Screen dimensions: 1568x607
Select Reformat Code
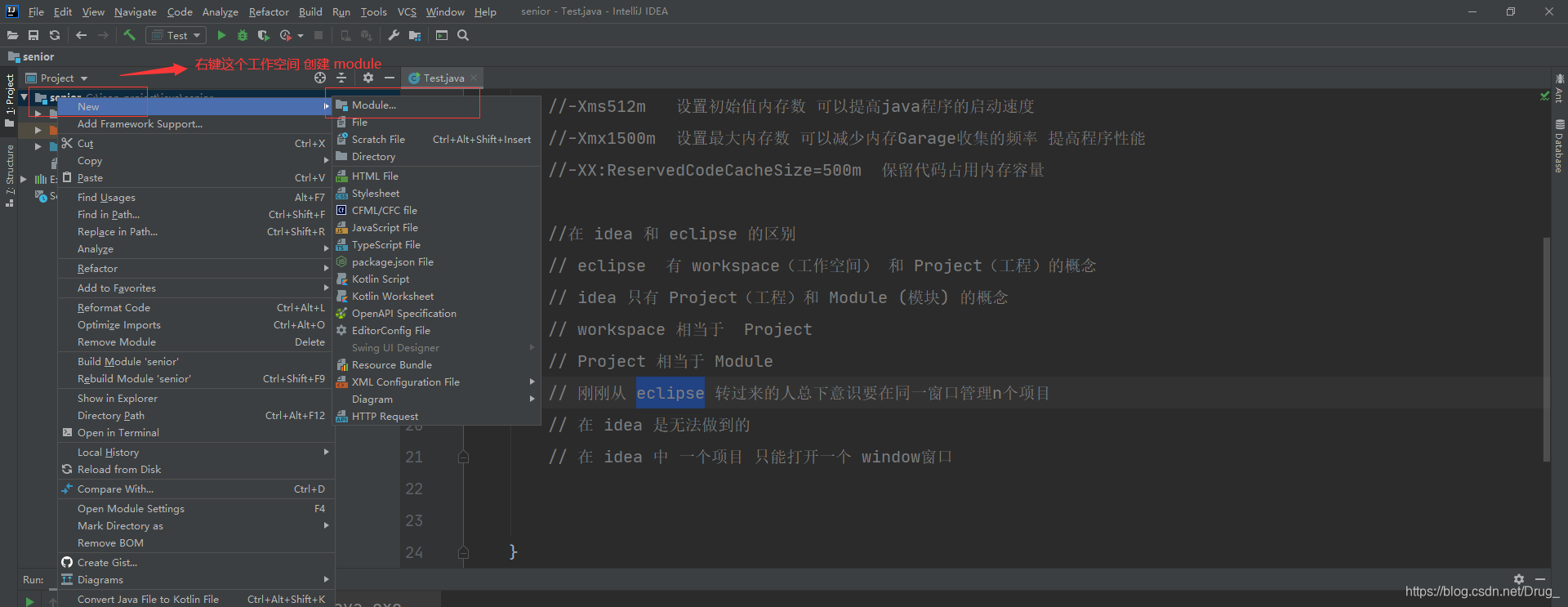[x=194, y=308]
